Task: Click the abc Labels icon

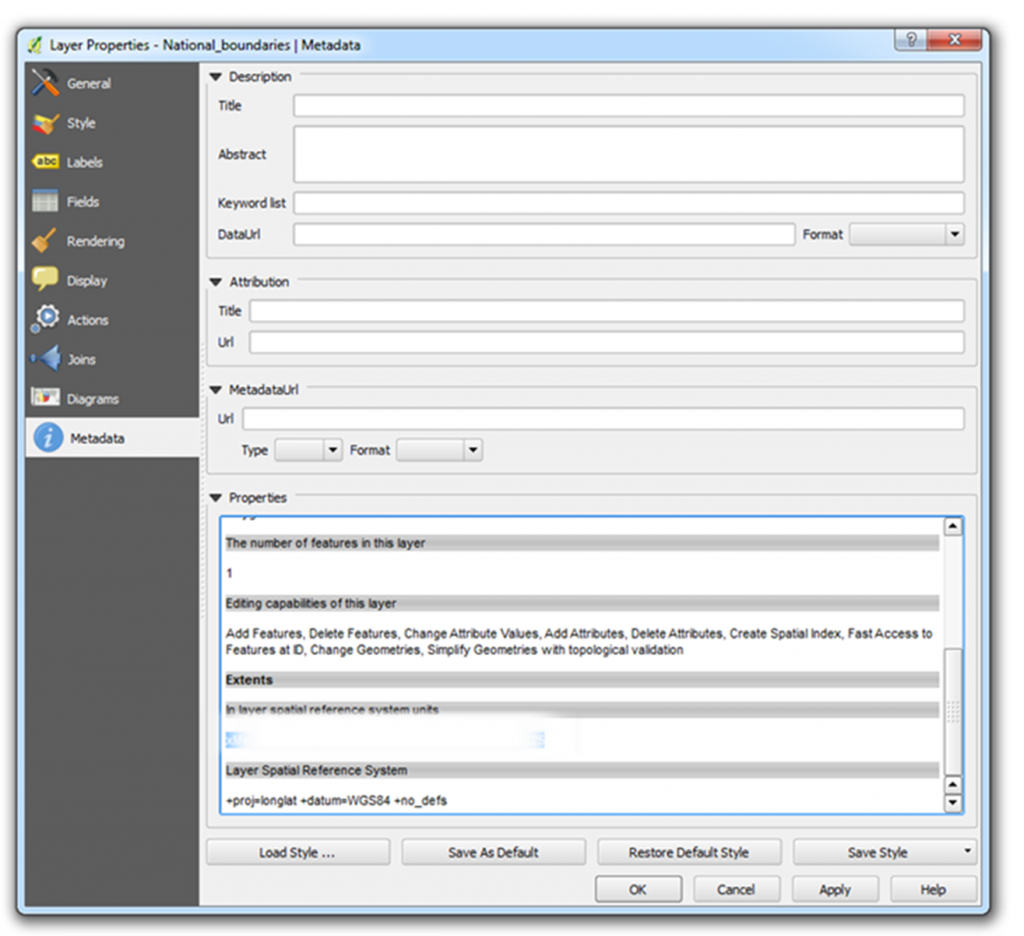Action: (46, 161)
